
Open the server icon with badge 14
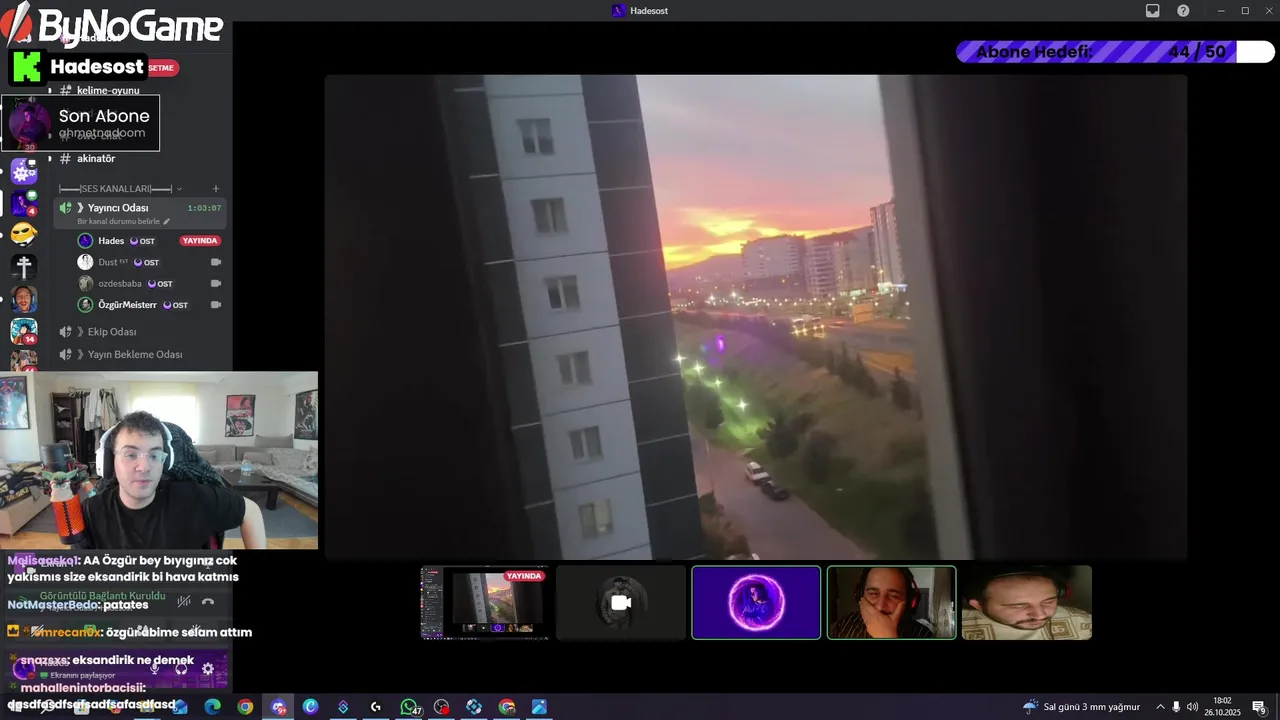pyautogui.click(x=24, y=331)
